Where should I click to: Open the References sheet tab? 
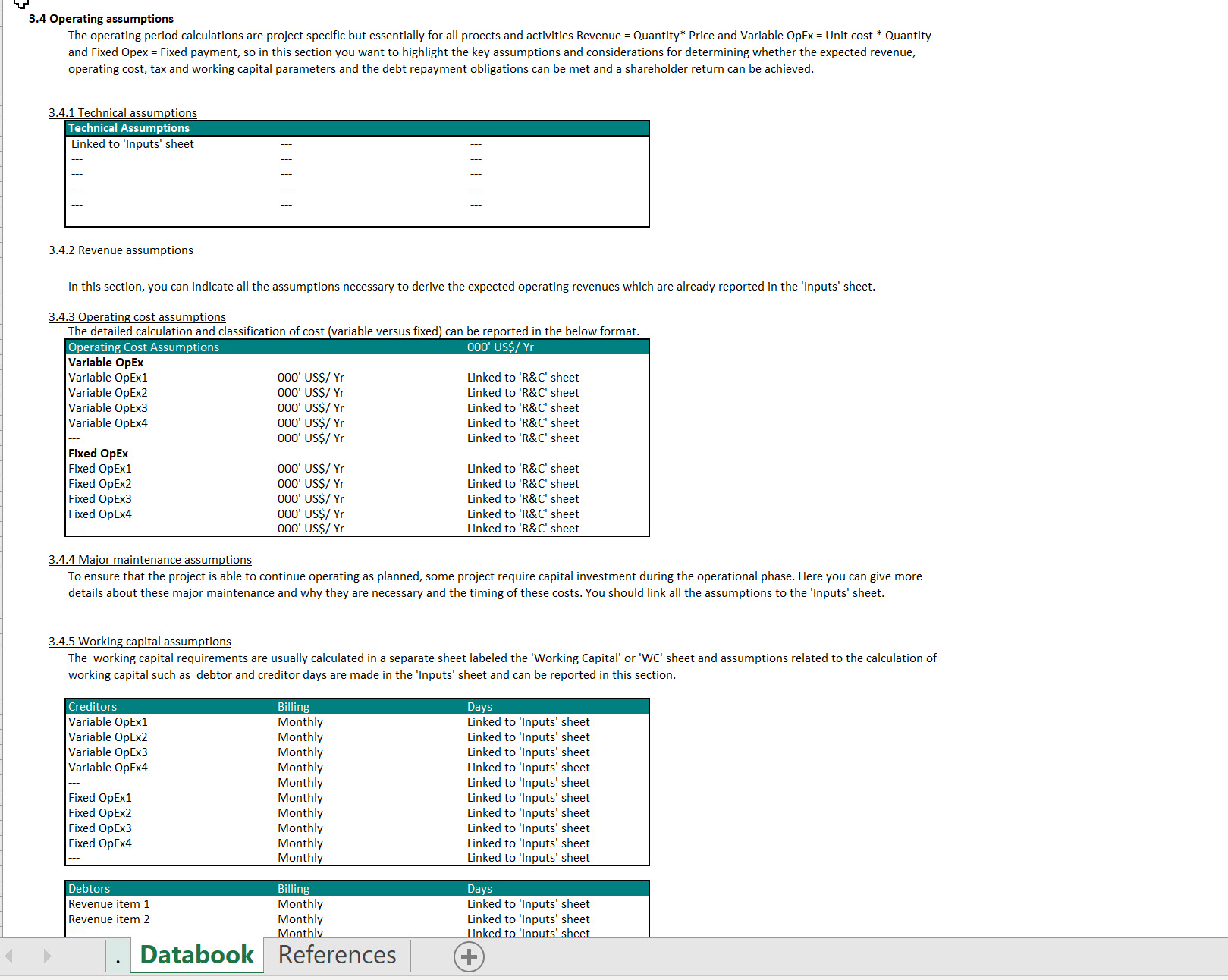(337, 955)
